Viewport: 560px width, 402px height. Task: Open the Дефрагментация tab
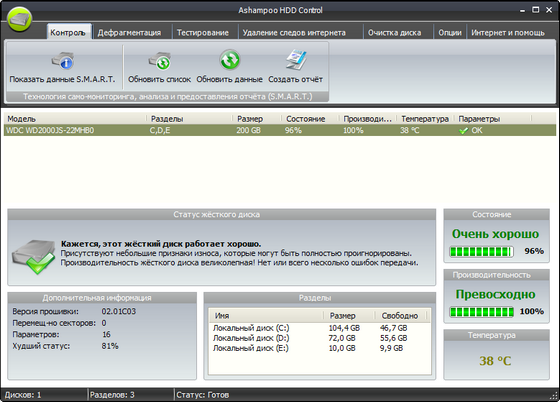[129, 32]
